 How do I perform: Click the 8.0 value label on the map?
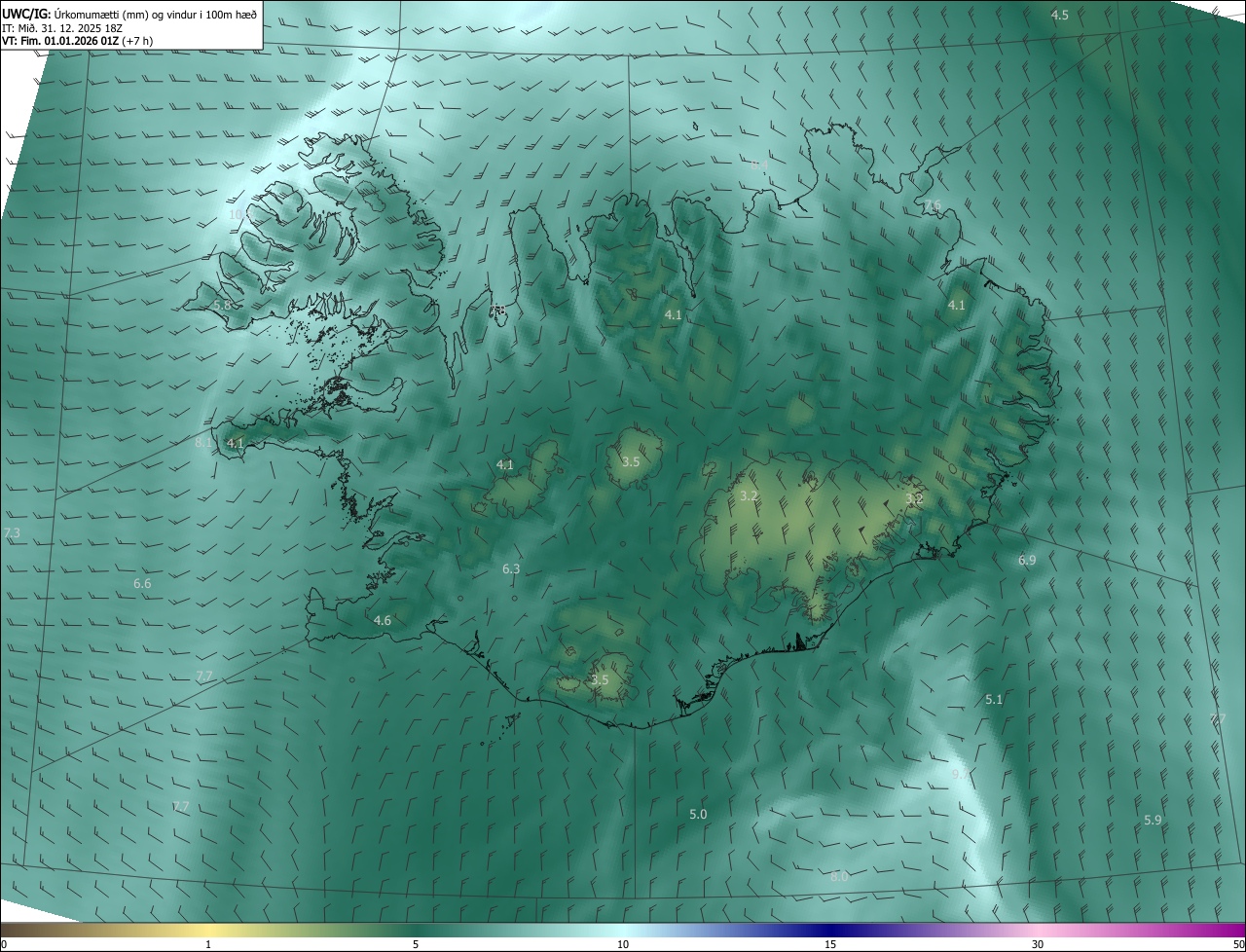point(839,876)
